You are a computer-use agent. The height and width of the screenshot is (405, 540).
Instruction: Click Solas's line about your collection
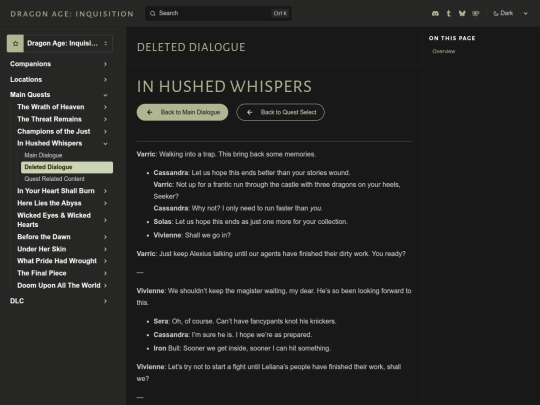coord(251,222)
